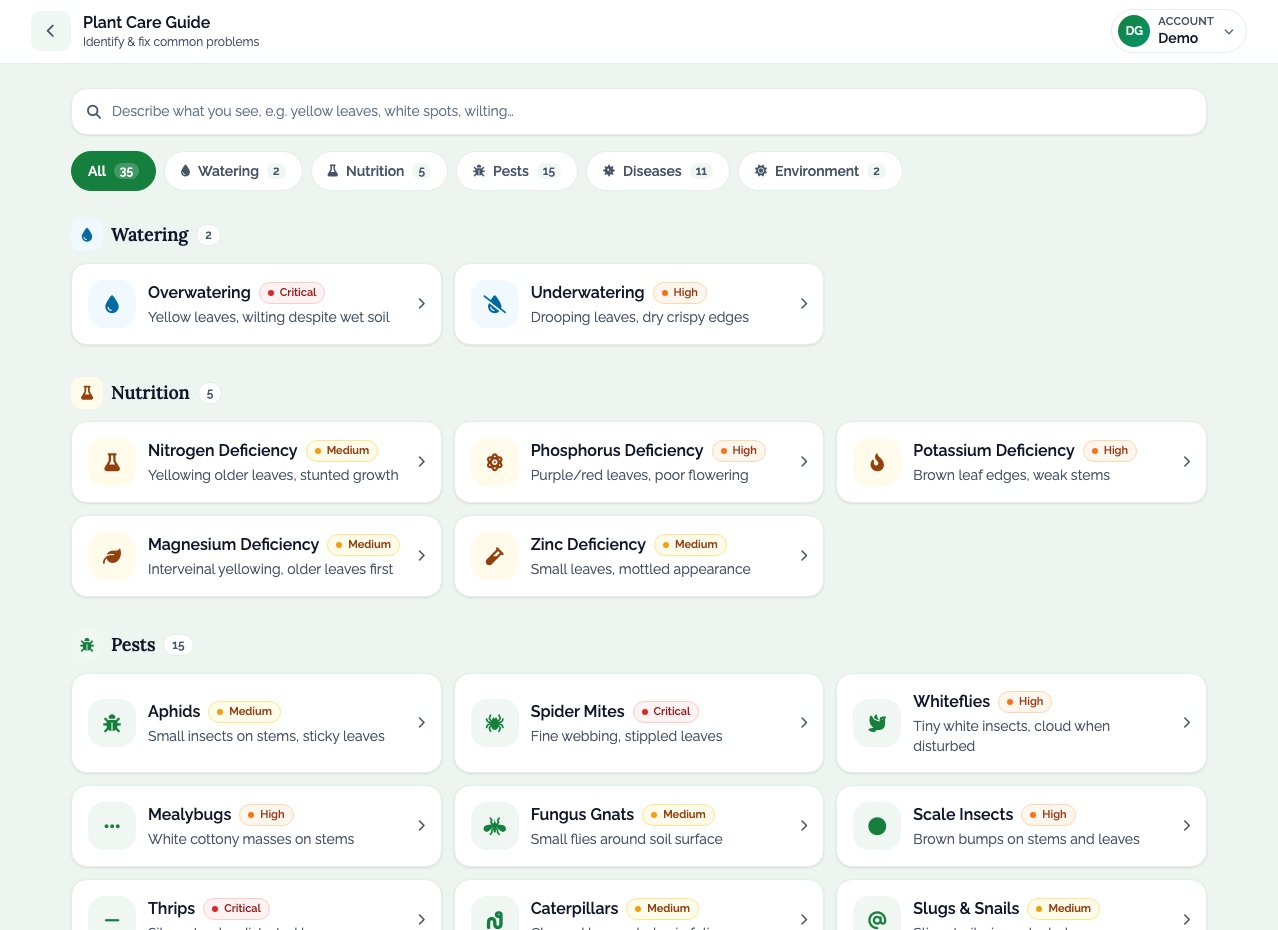Click the search magnifier icon
The height and width of the screenshot is (930, 1278).
click(94, 112)
